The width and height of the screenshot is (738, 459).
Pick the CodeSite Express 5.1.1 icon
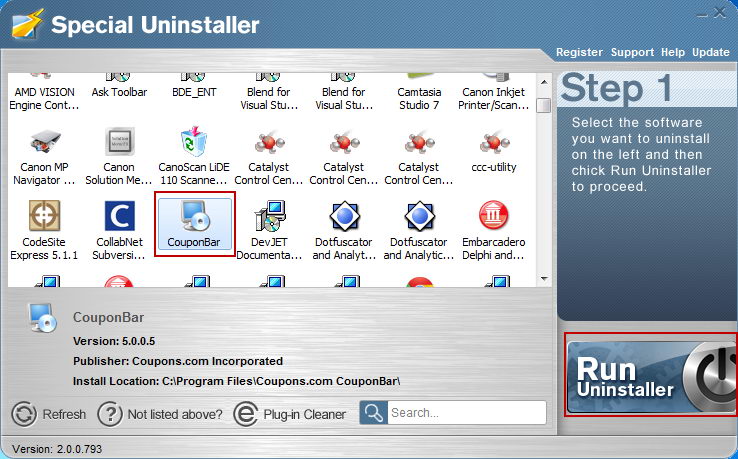(44, 216)
